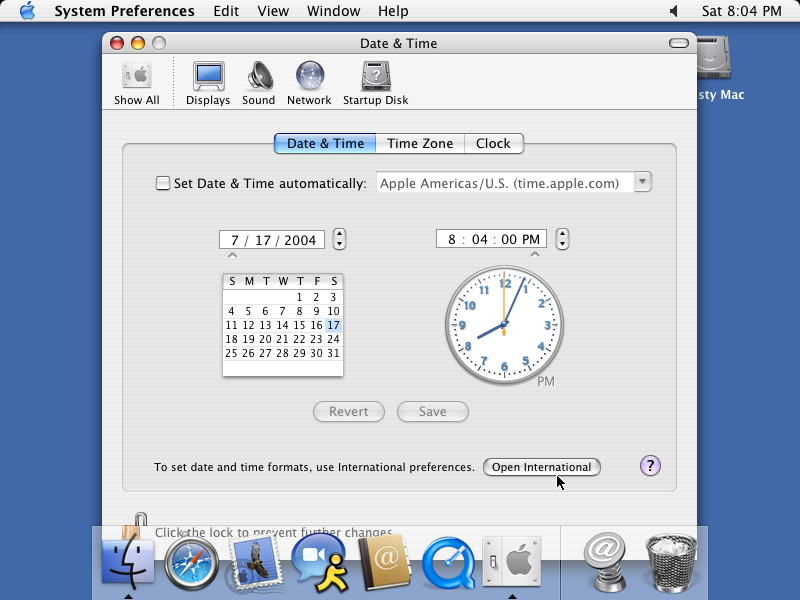Click the date stepper up arrow
Viewport: 800px width, 600px height.
coord(339,234)
